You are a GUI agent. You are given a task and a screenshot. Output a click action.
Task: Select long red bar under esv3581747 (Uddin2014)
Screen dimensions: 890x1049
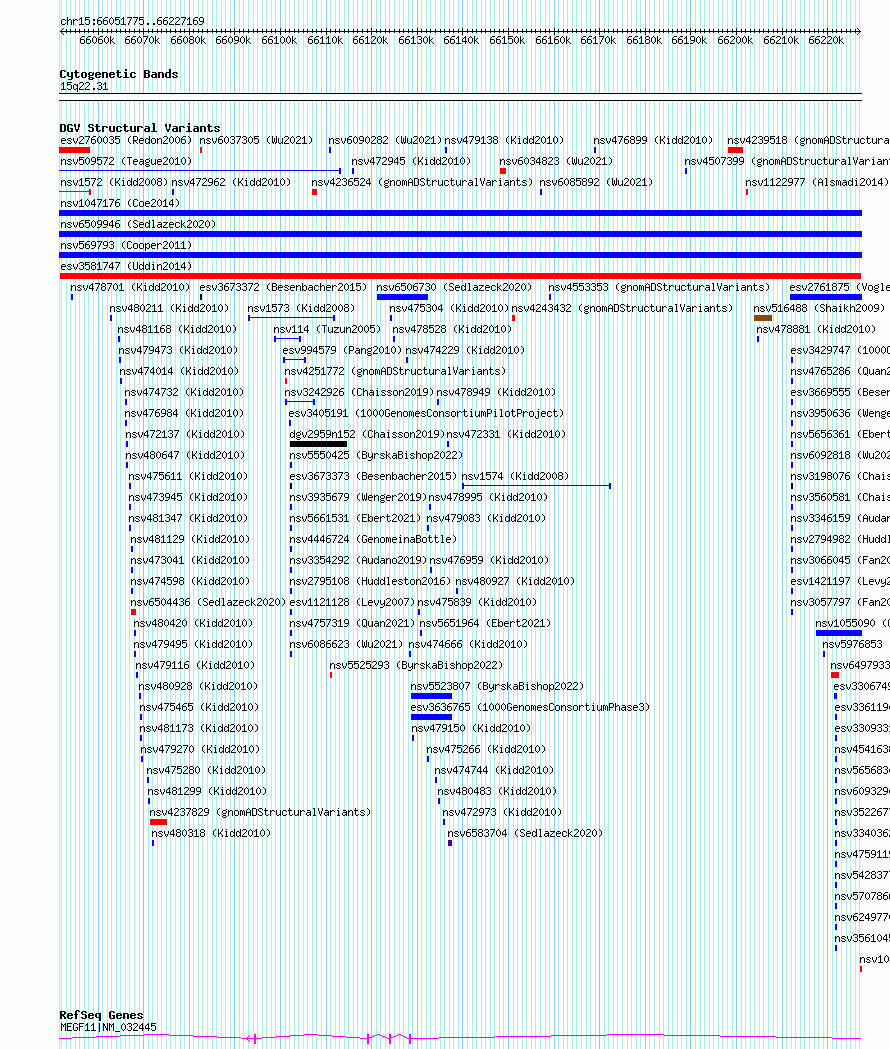tap(460, 276)
